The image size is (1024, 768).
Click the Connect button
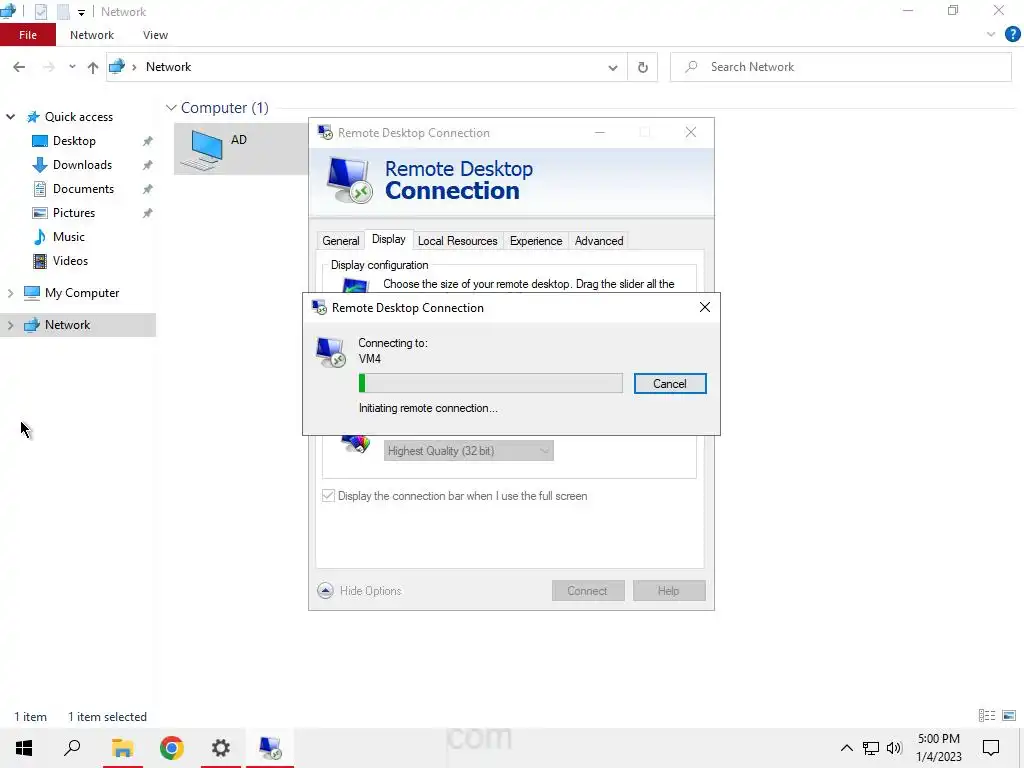tap(587, 590)
